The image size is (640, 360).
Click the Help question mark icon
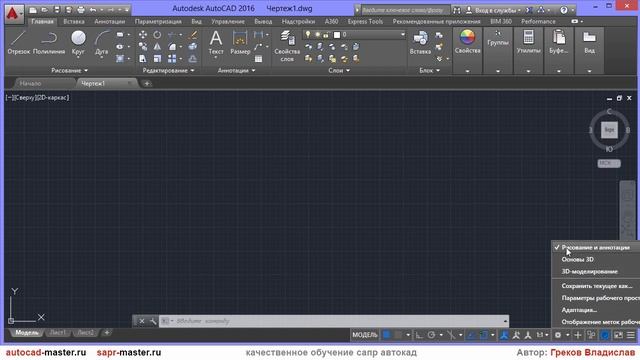[564, 10]
